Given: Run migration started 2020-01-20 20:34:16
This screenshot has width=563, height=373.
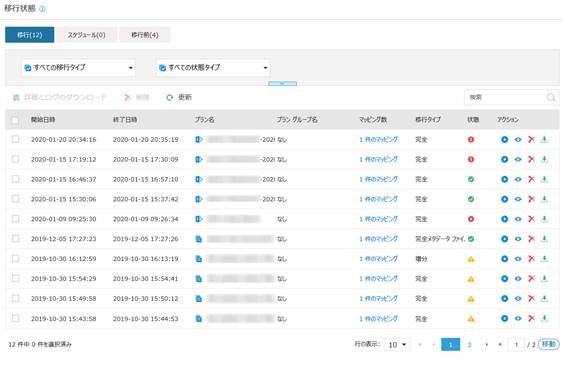Looking at the screenshot, I should click(504, 139).
